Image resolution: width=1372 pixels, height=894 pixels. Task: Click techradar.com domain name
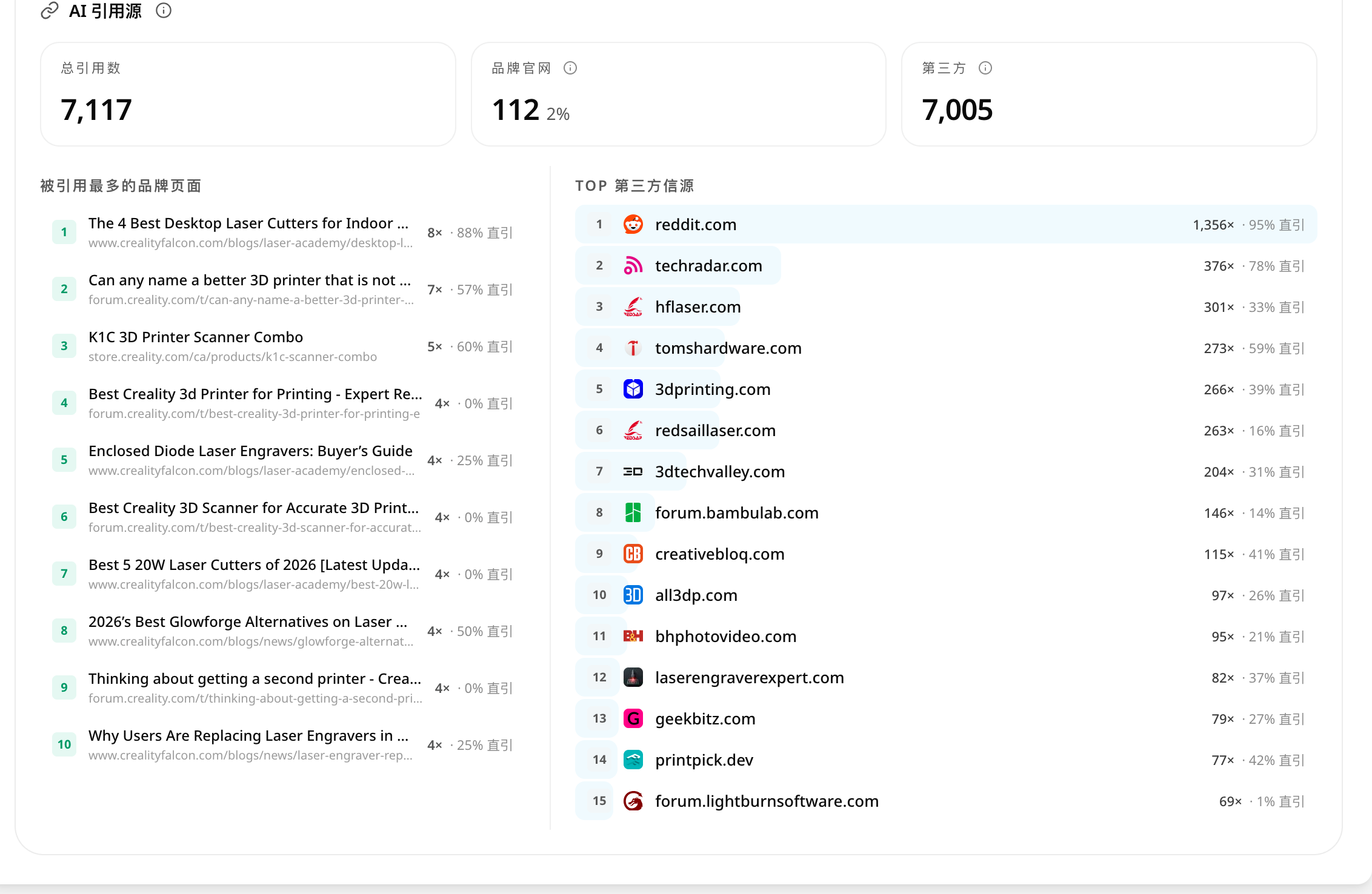click(708, 266)
